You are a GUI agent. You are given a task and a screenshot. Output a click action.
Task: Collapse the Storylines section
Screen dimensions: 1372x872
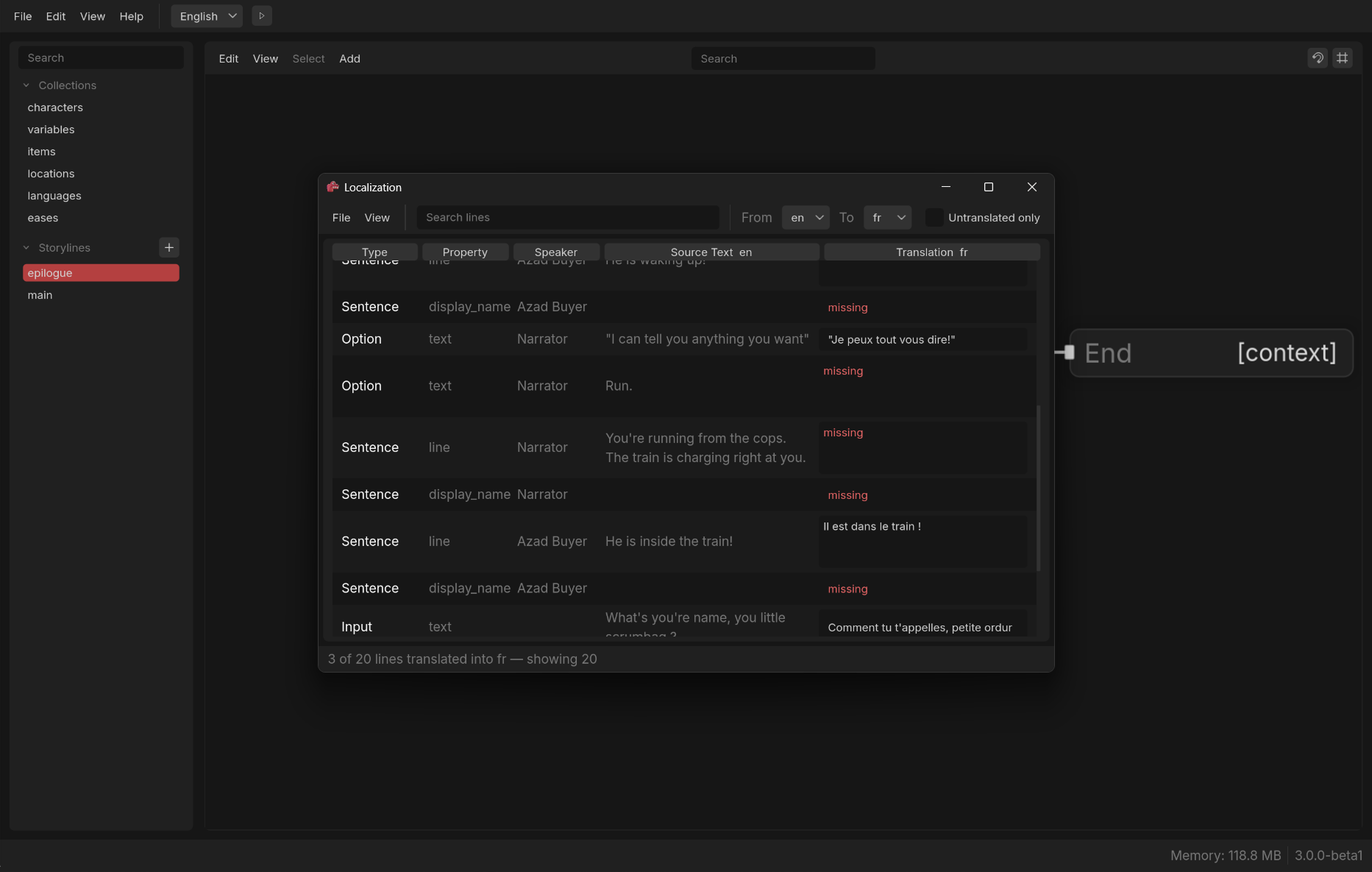(x=26, y=248)
